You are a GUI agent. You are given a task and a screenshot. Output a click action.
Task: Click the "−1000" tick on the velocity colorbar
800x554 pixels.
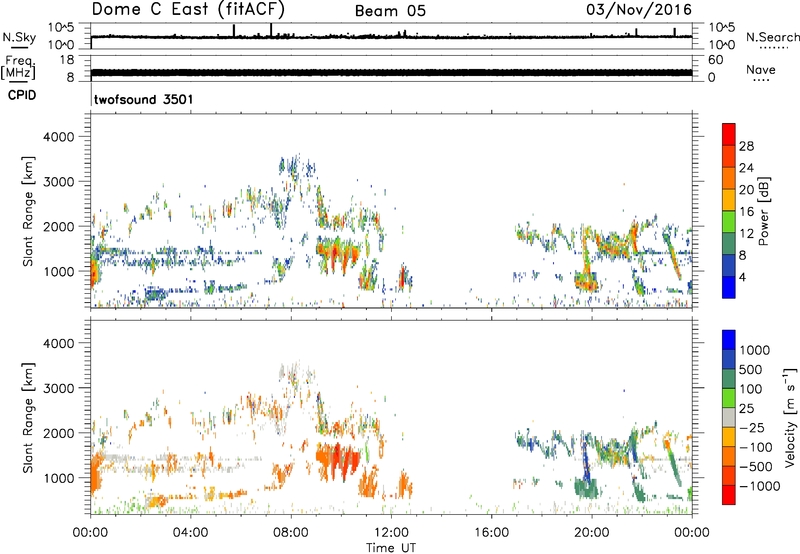[760, 486]
